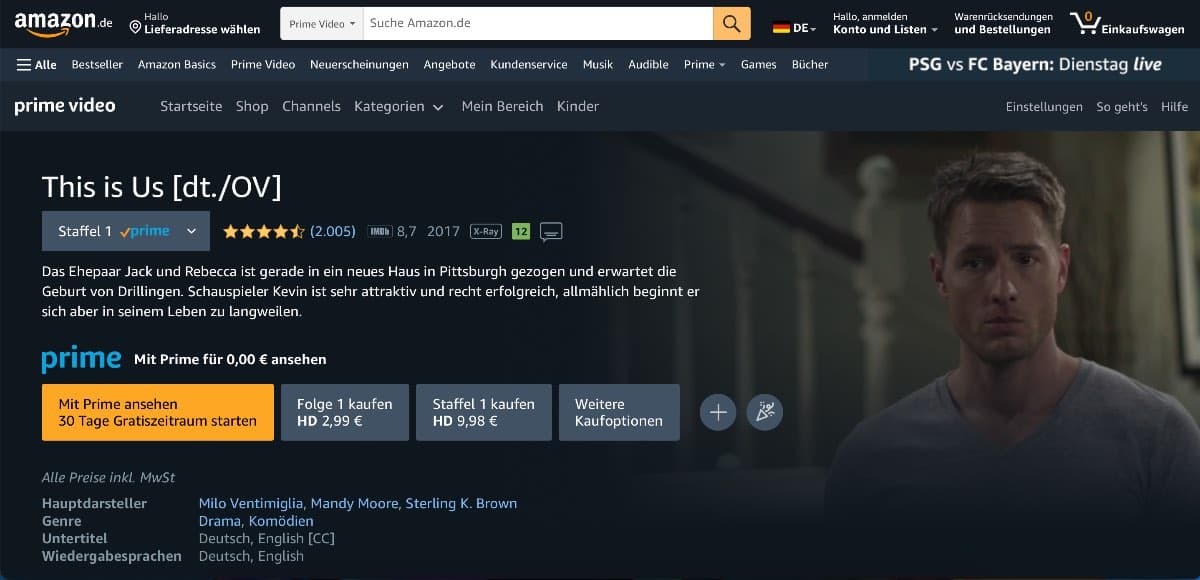Viewport: 1200px width, 580px height.
Task: Click Alle Preise inkl. MwSt text
Action: (108, 478)
